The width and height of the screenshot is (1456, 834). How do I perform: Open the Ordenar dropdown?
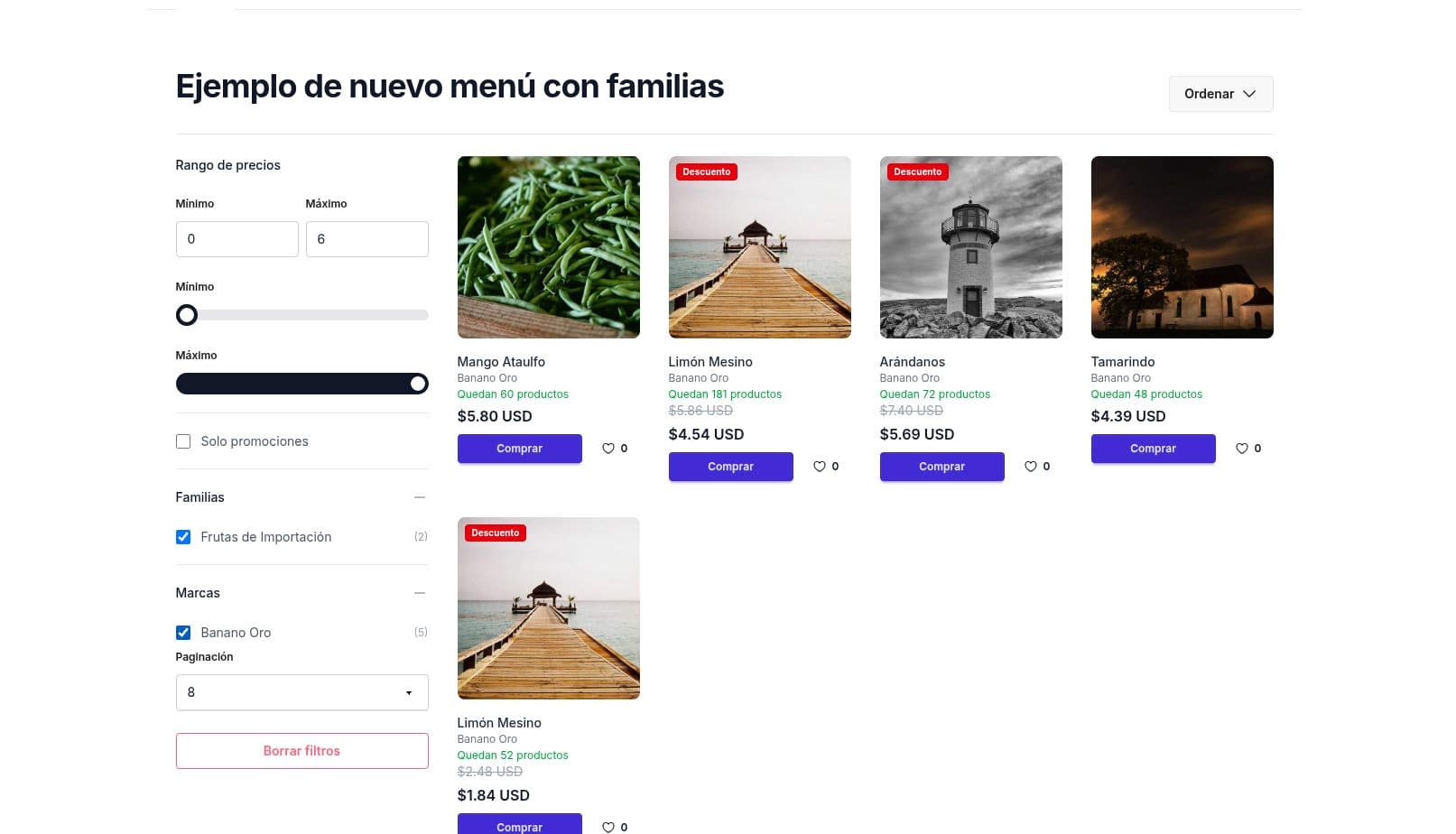pos(1220,94)
